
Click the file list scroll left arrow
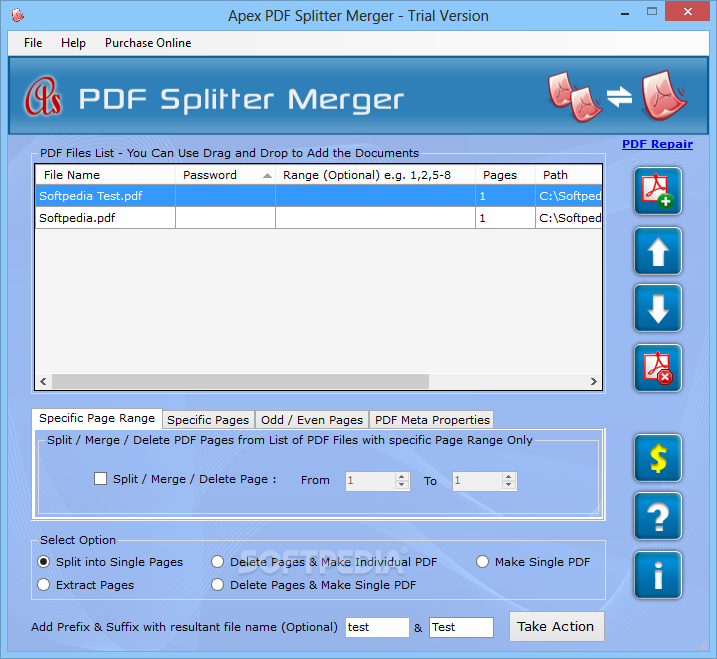tap(43, 381)
